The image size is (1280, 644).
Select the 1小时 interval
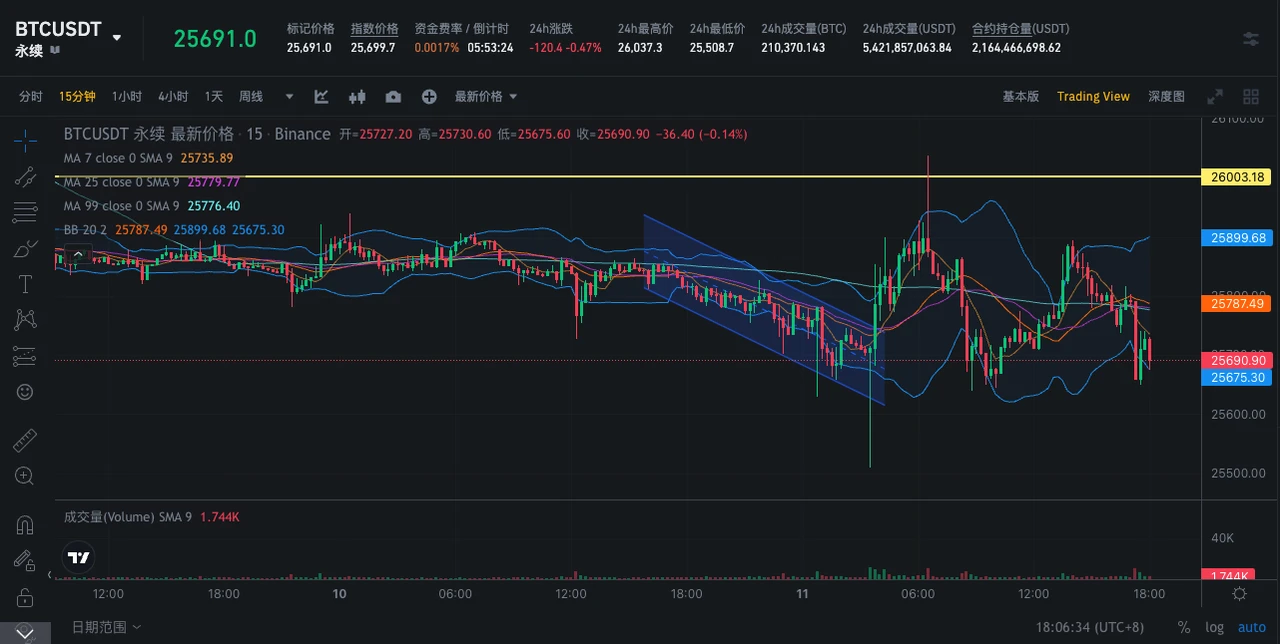[127, 97]
